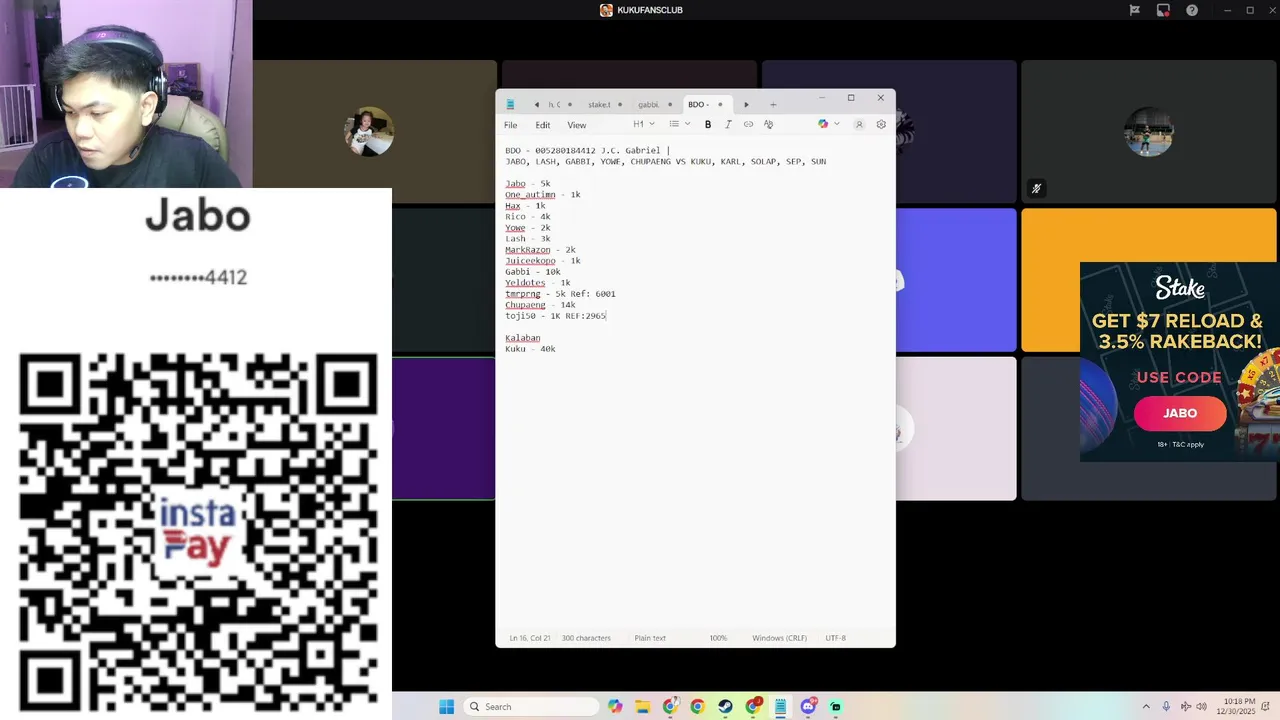Viewport: 1280px width, 720px height.
Task: Click the InstaPay QR code image
Action: 198,532
